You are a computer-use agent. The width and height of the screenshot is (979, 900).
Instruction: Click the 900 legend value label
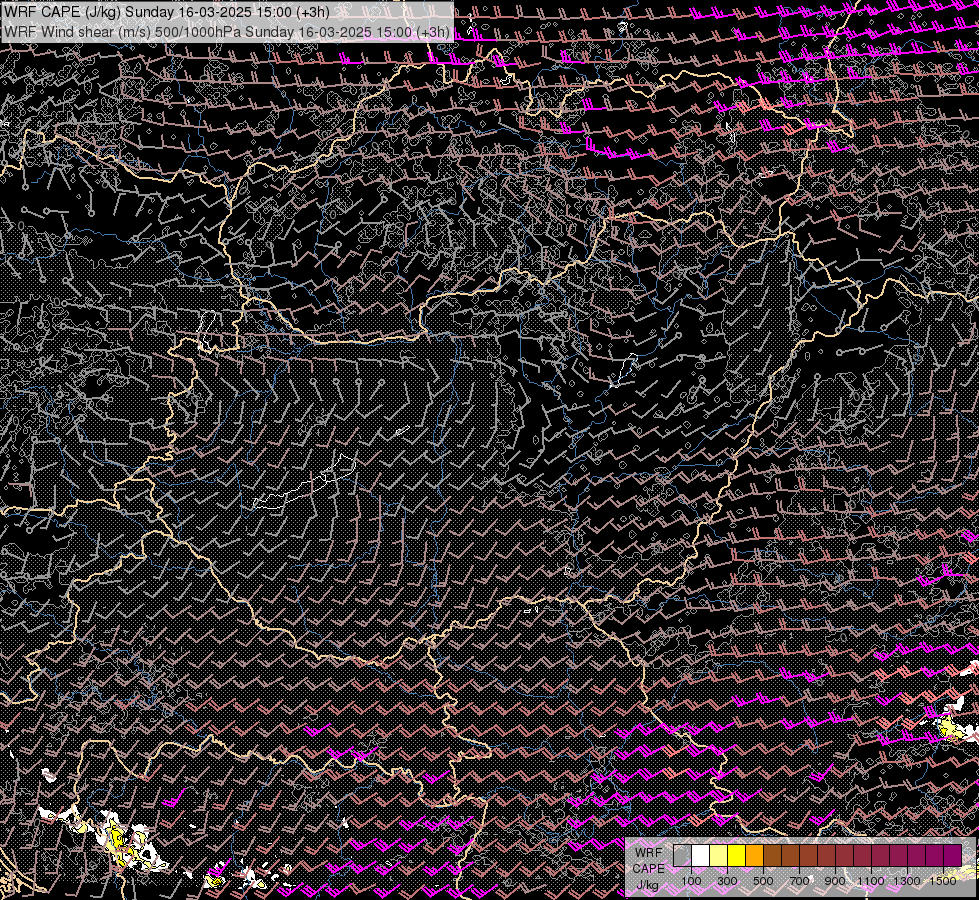[835, 881]
